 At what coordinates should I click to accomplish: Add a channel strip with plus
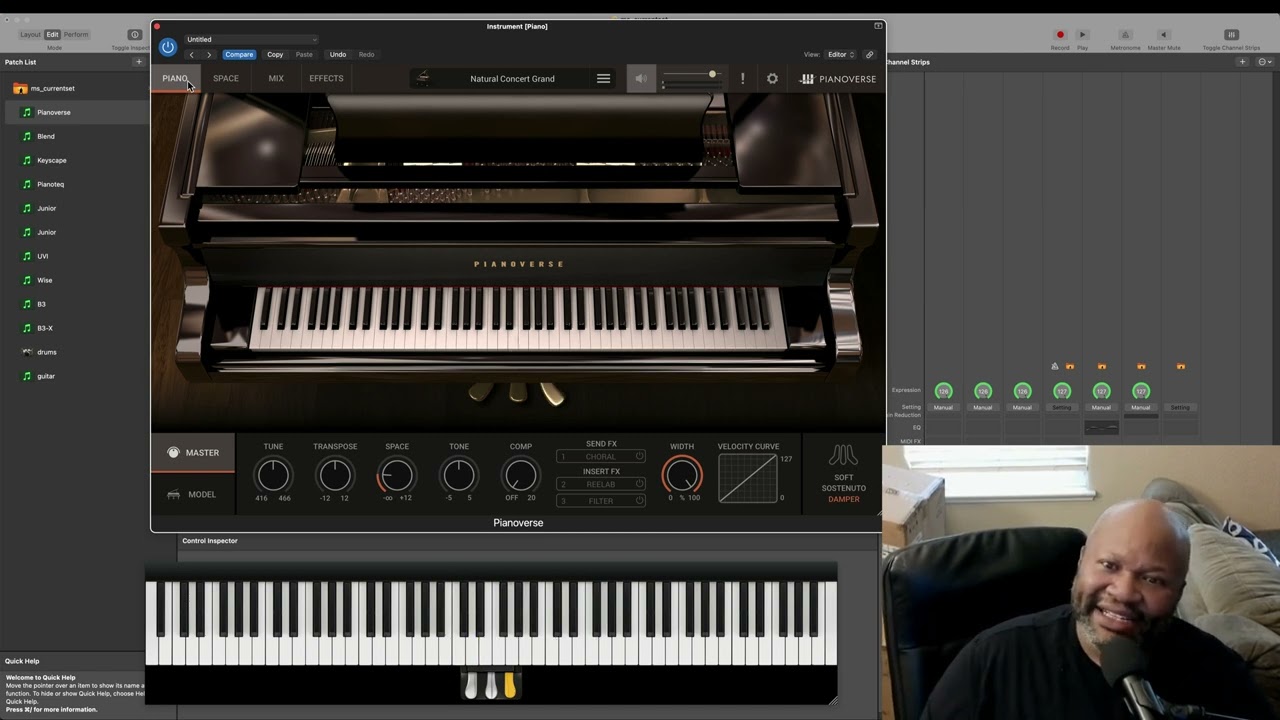(x=1242, y=62)
